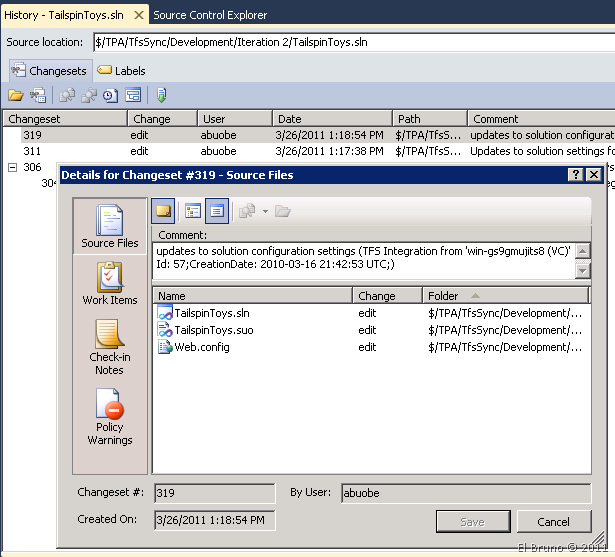Switch to the Labels tab
The height and width of the screenshot is (557, 615).
(121, 71)
